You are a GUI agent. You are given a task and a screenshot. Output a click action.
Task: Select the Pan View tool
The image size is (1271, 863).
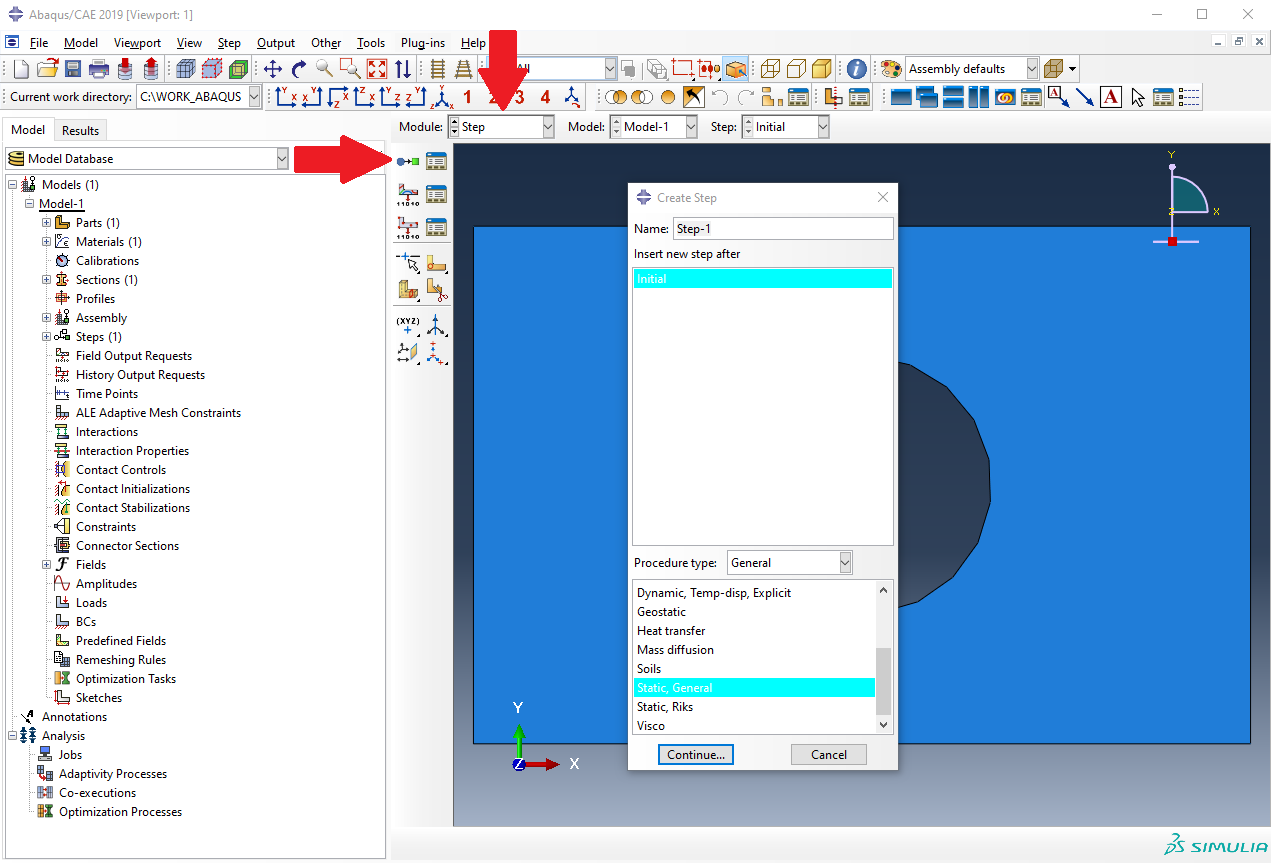273,69
